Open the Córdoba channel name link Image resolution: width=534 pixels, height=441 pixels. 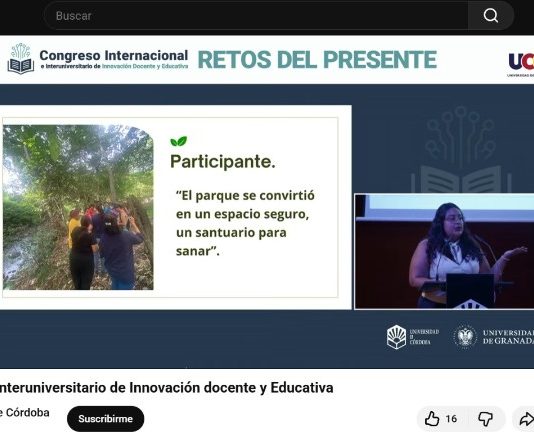(25, 412)
